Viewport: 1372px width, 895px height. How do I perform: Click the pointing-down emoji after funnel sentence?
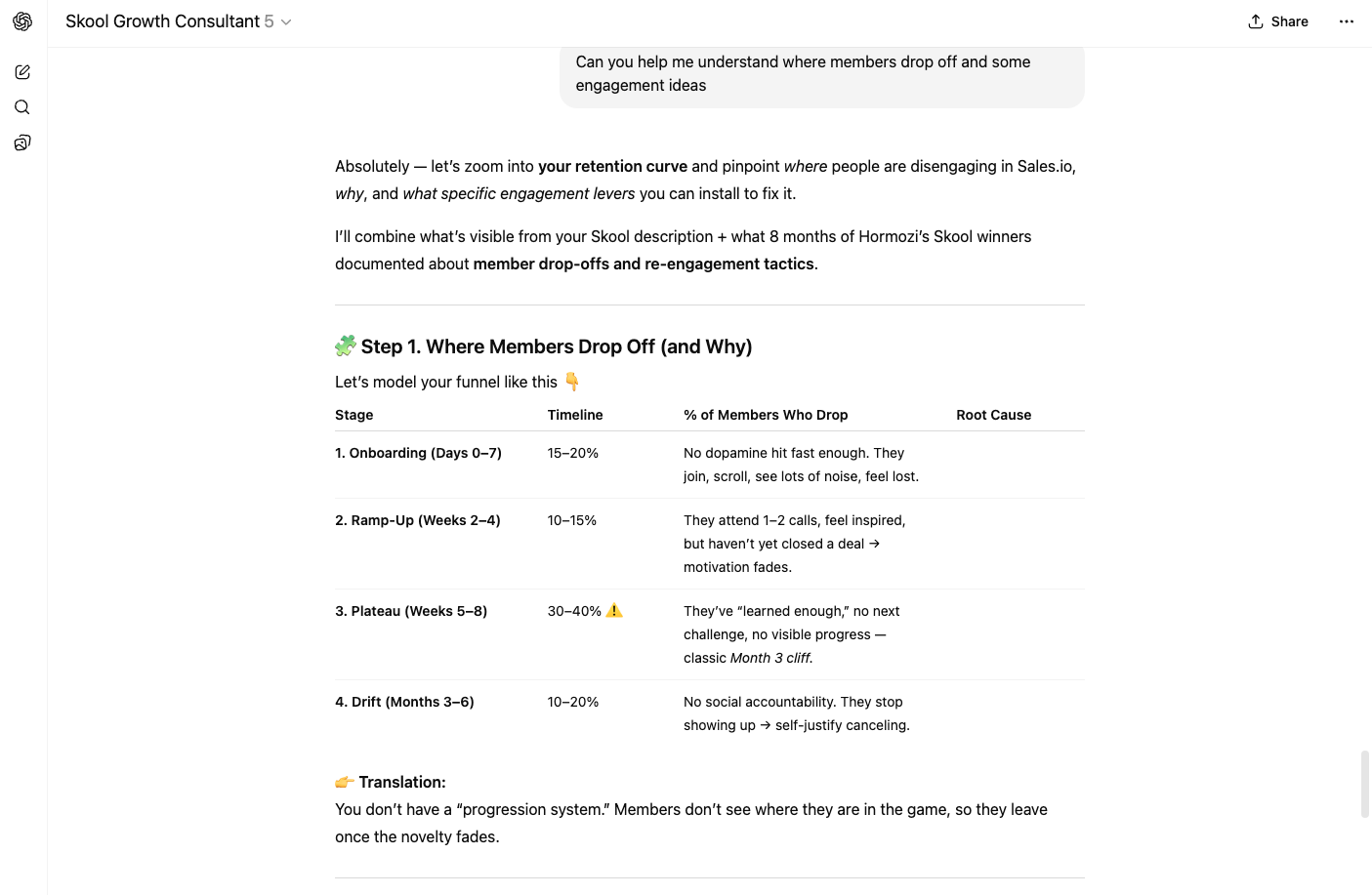coord(572,382)
